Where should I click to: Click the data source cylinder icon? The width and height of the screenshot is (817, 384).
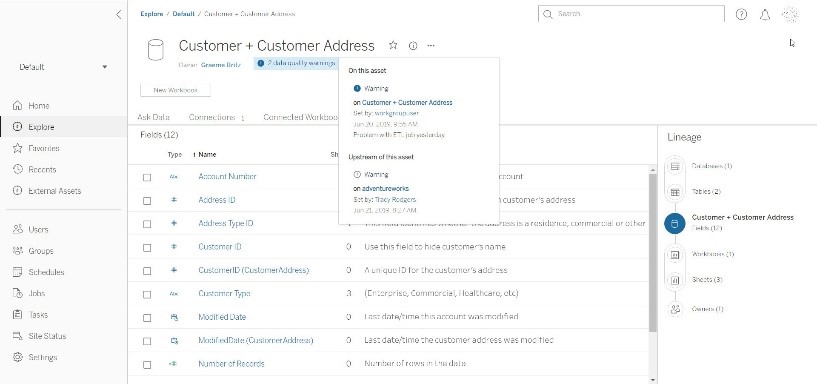pyautogui.click(x=155, y=50)
